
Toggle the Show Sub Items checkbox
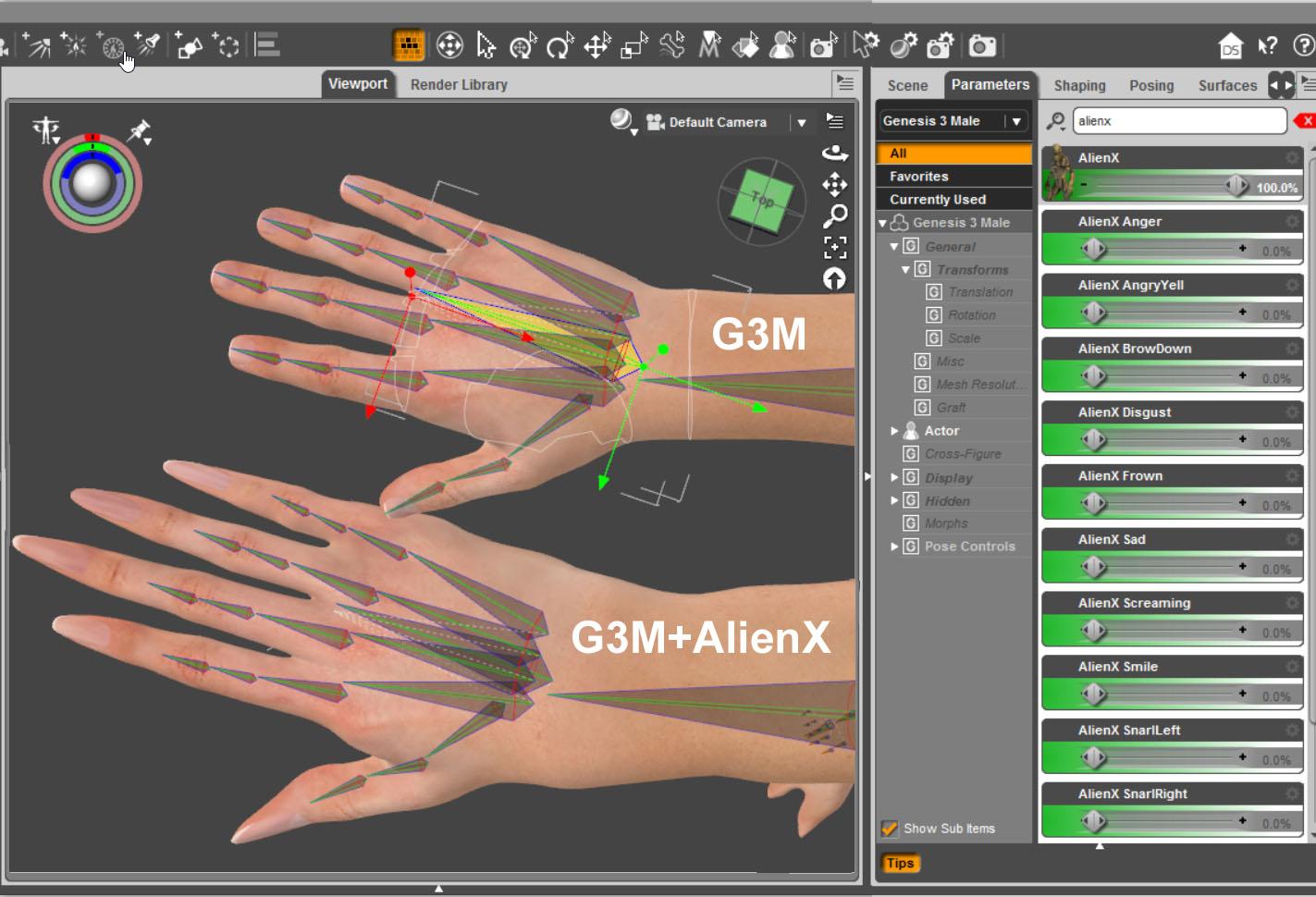[890, 829]
